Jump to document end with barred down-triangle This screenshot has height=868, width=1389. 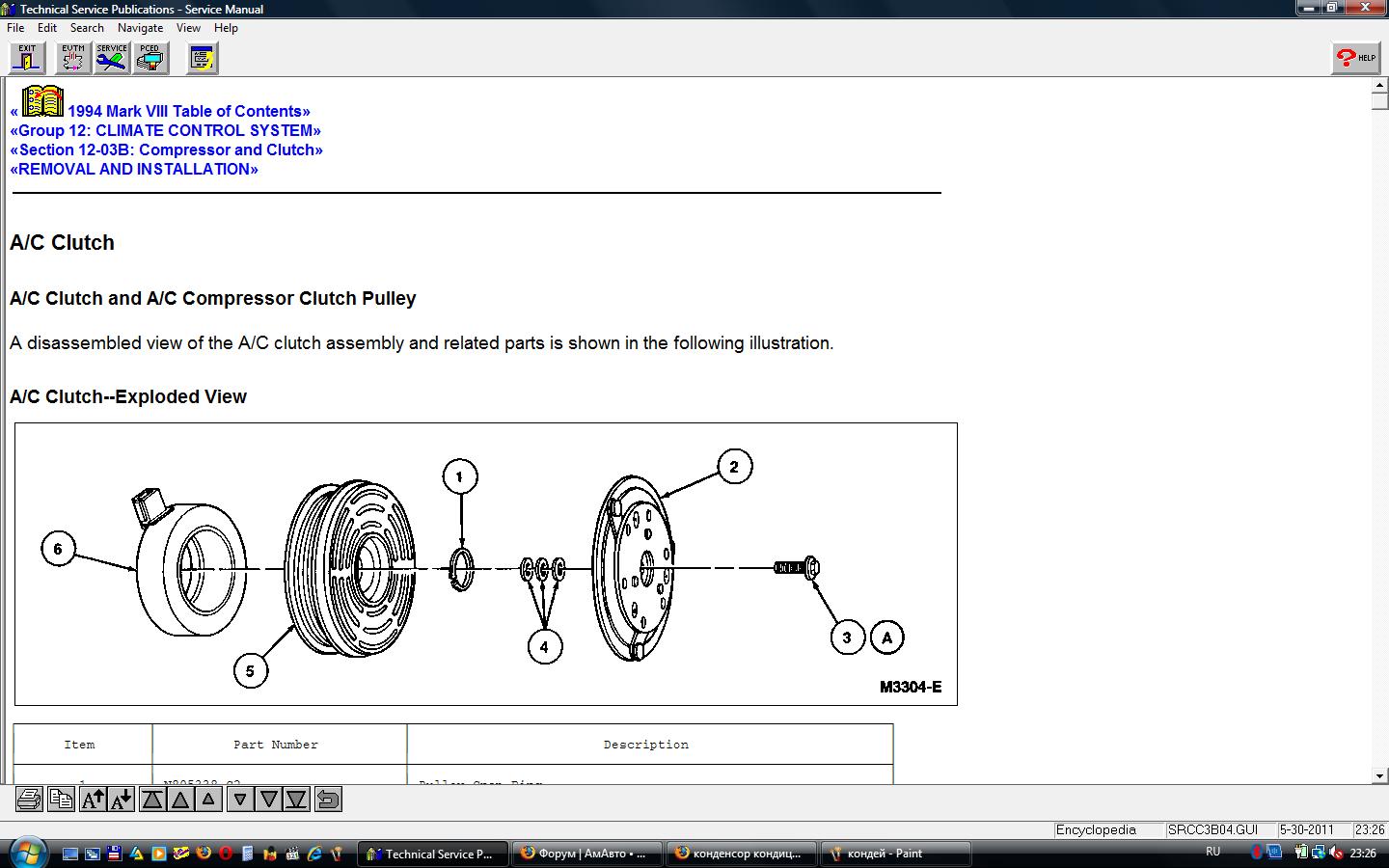click(297, 800)
